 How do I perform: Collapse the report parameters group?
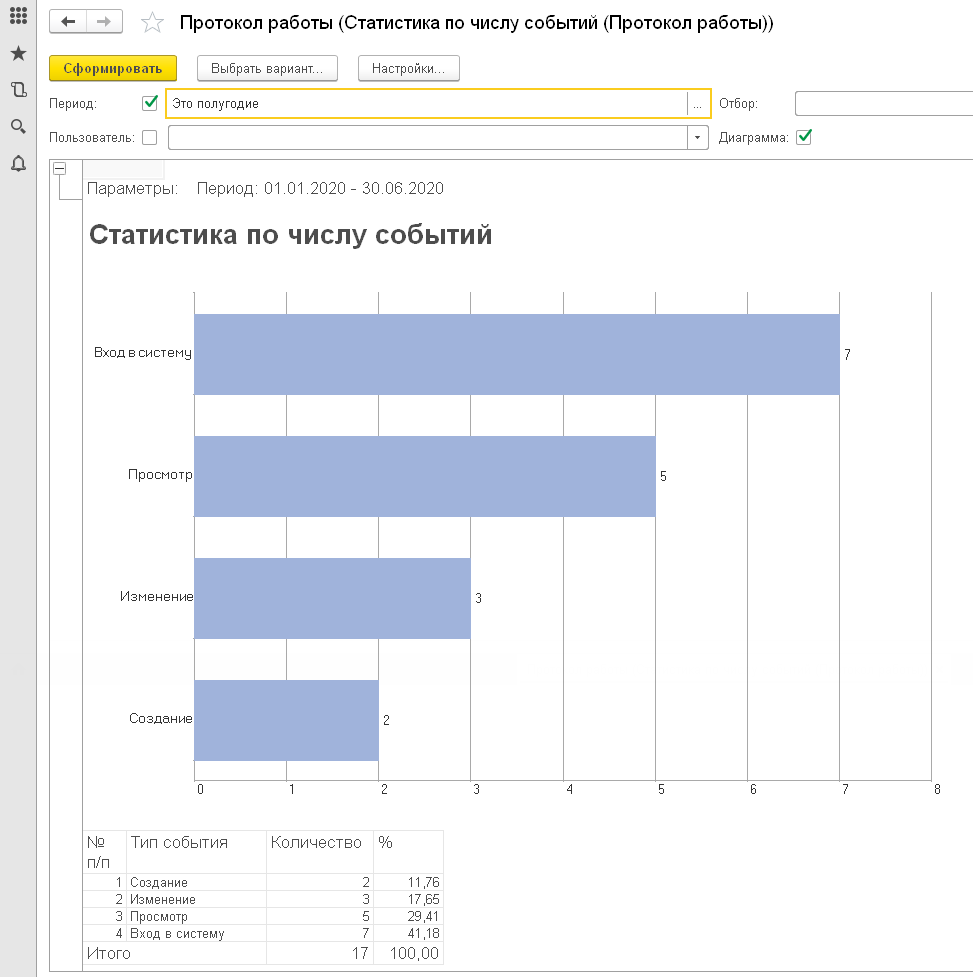tap(59, 169)
